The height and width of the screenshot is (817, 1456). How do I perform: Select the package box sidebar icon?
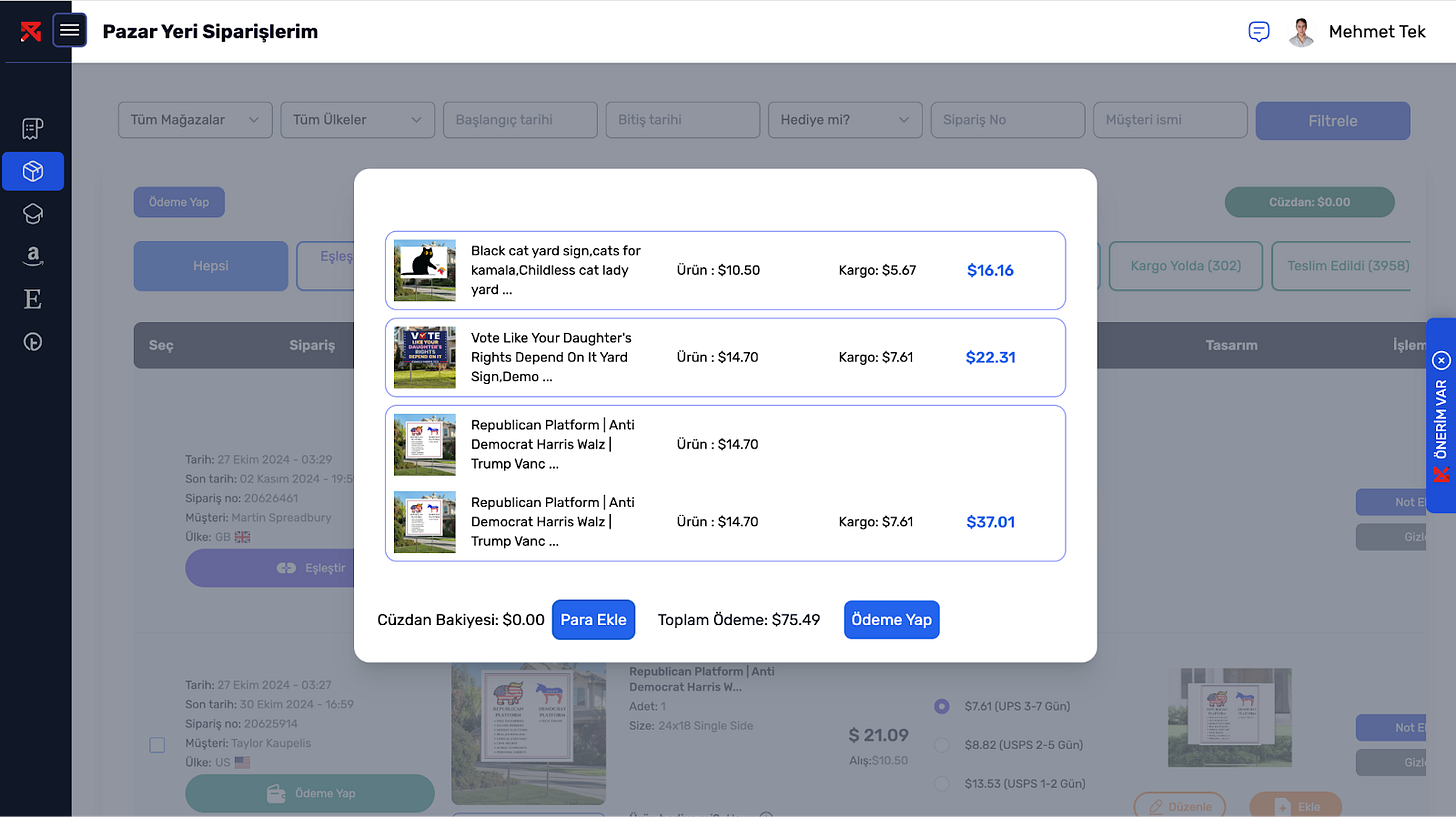coord(33,171)
